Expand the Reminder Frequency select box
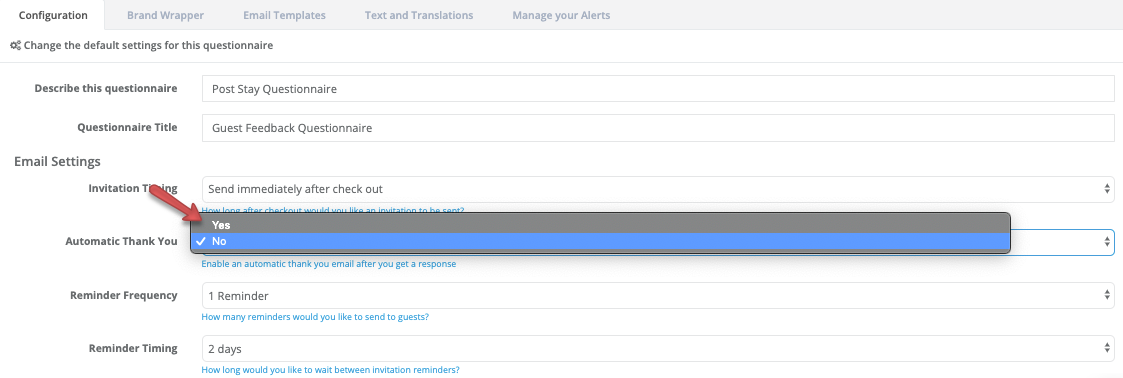The height and width of the screenshot is (378, 1123). point(658,295)
